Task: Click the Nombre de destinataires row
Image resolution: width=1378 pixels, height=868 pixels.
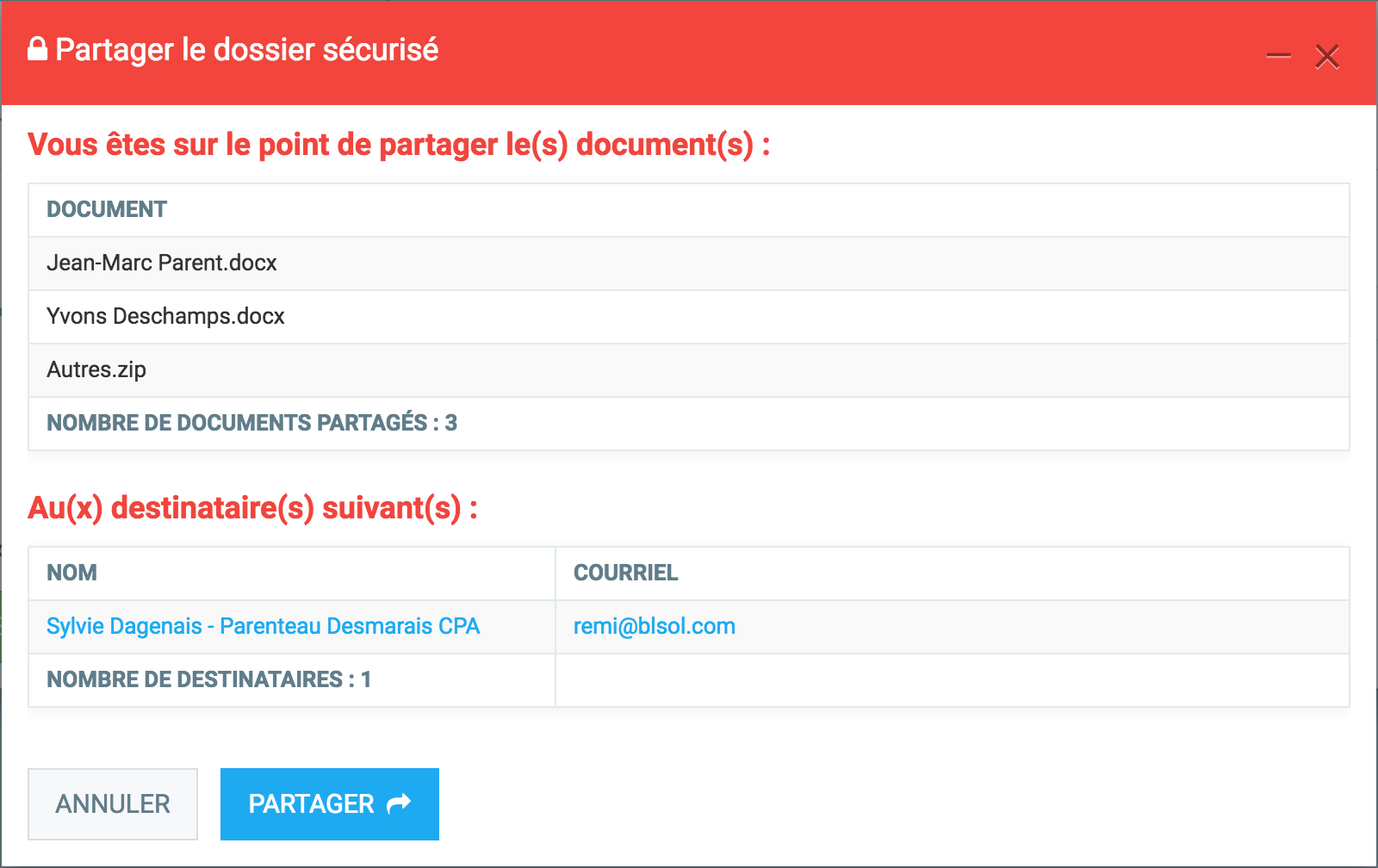Action: [x=208, y=679]
